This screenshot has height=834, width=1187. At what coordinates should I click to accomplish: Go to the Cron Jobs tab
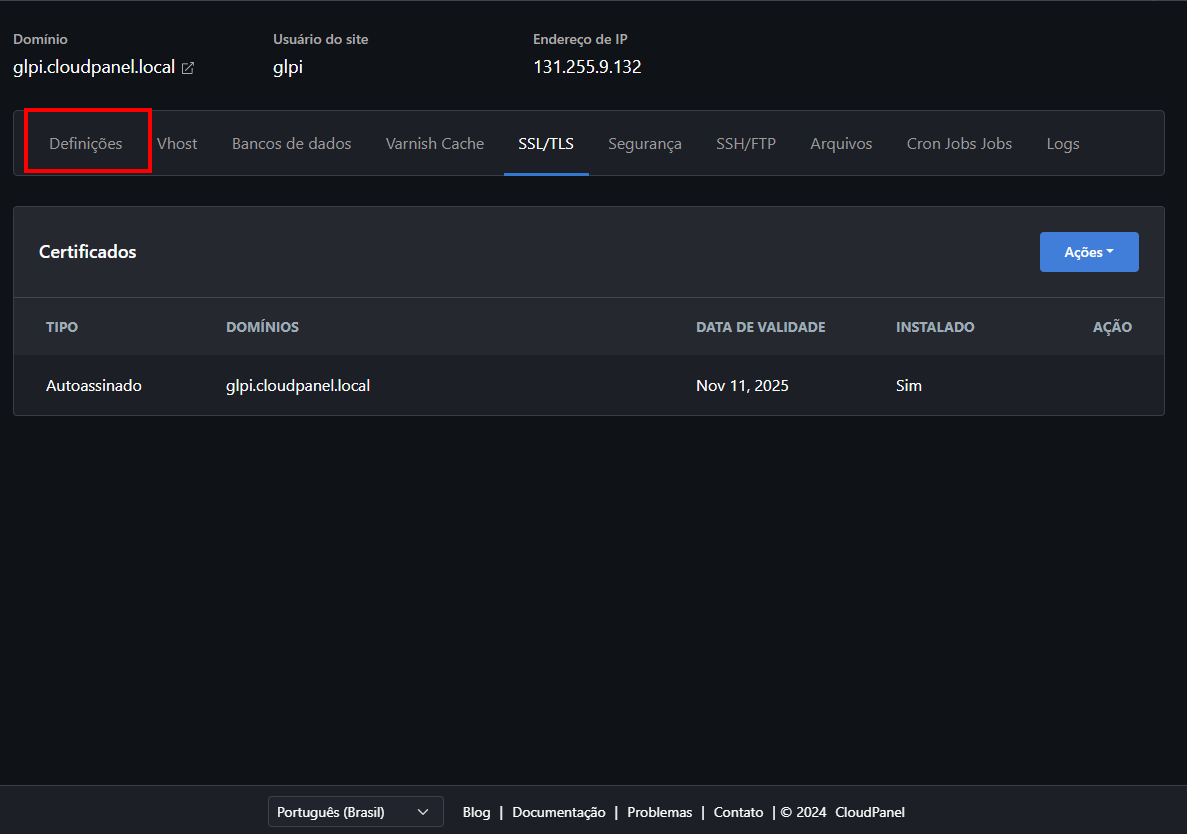(x=959, y=143)
